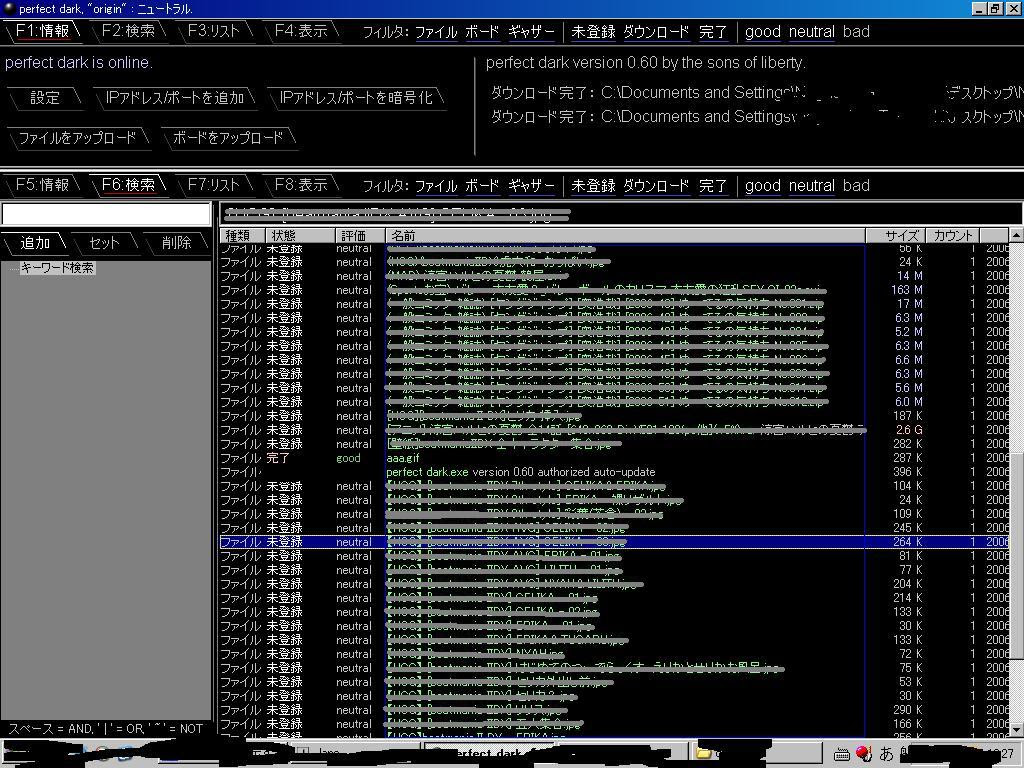This screenshot has height=768, width=1024.
Task: Click the good rating cell
Action: click(348, 458)
